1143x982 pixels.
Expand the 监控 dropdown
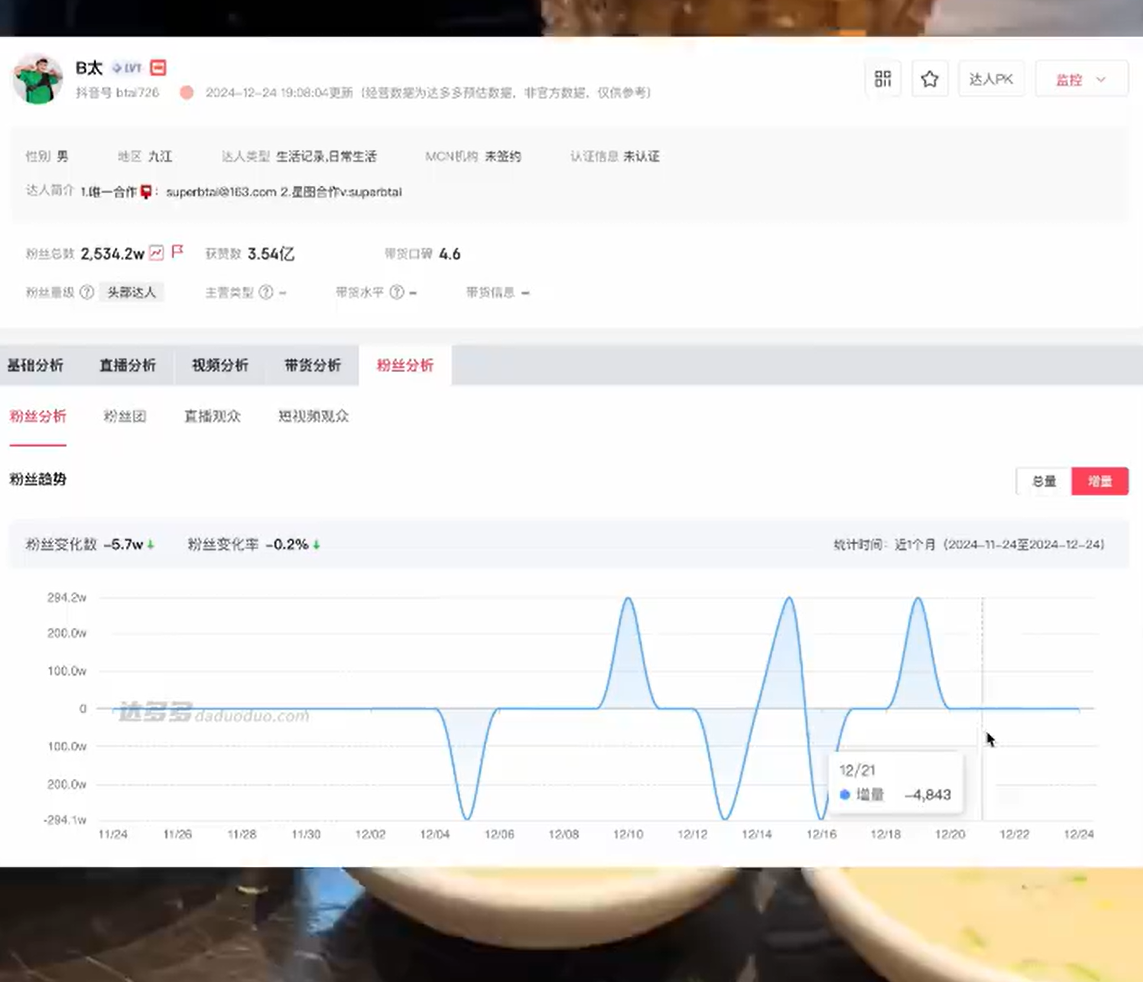pyautogui.click(x=1081, y=79)
